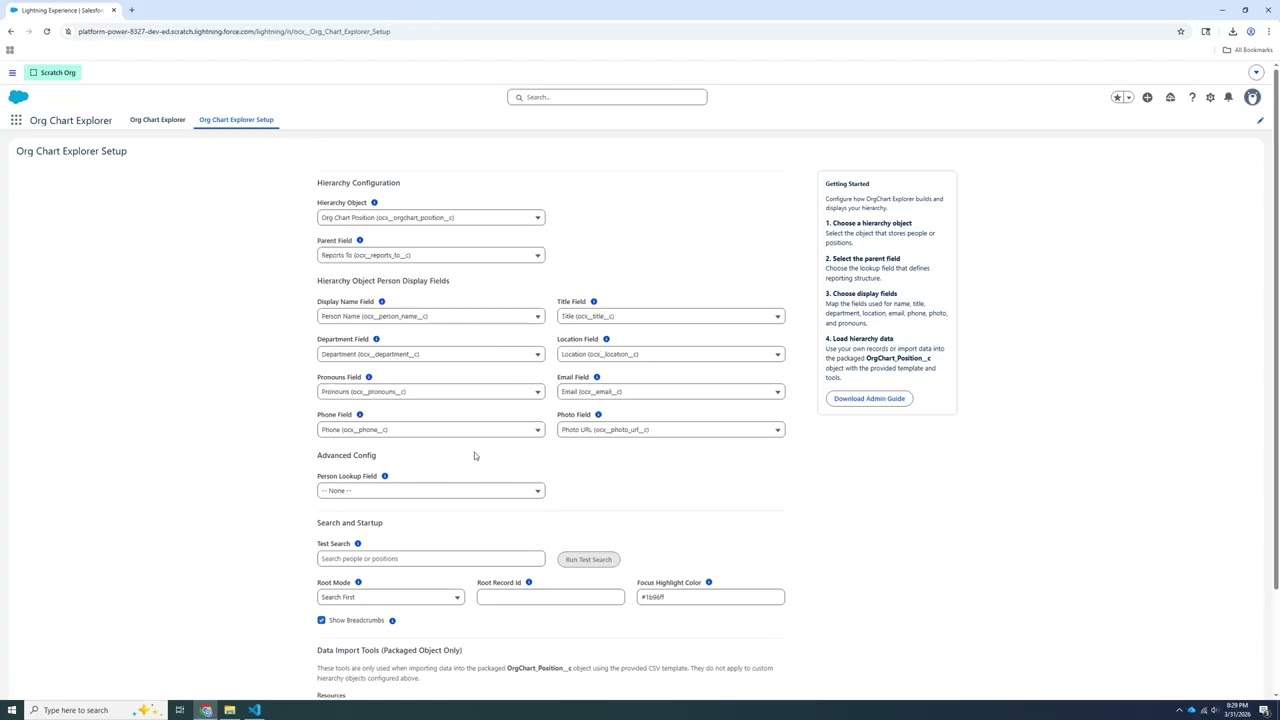Show info tooltip for Show Breadcrumbs

[392, 621]
